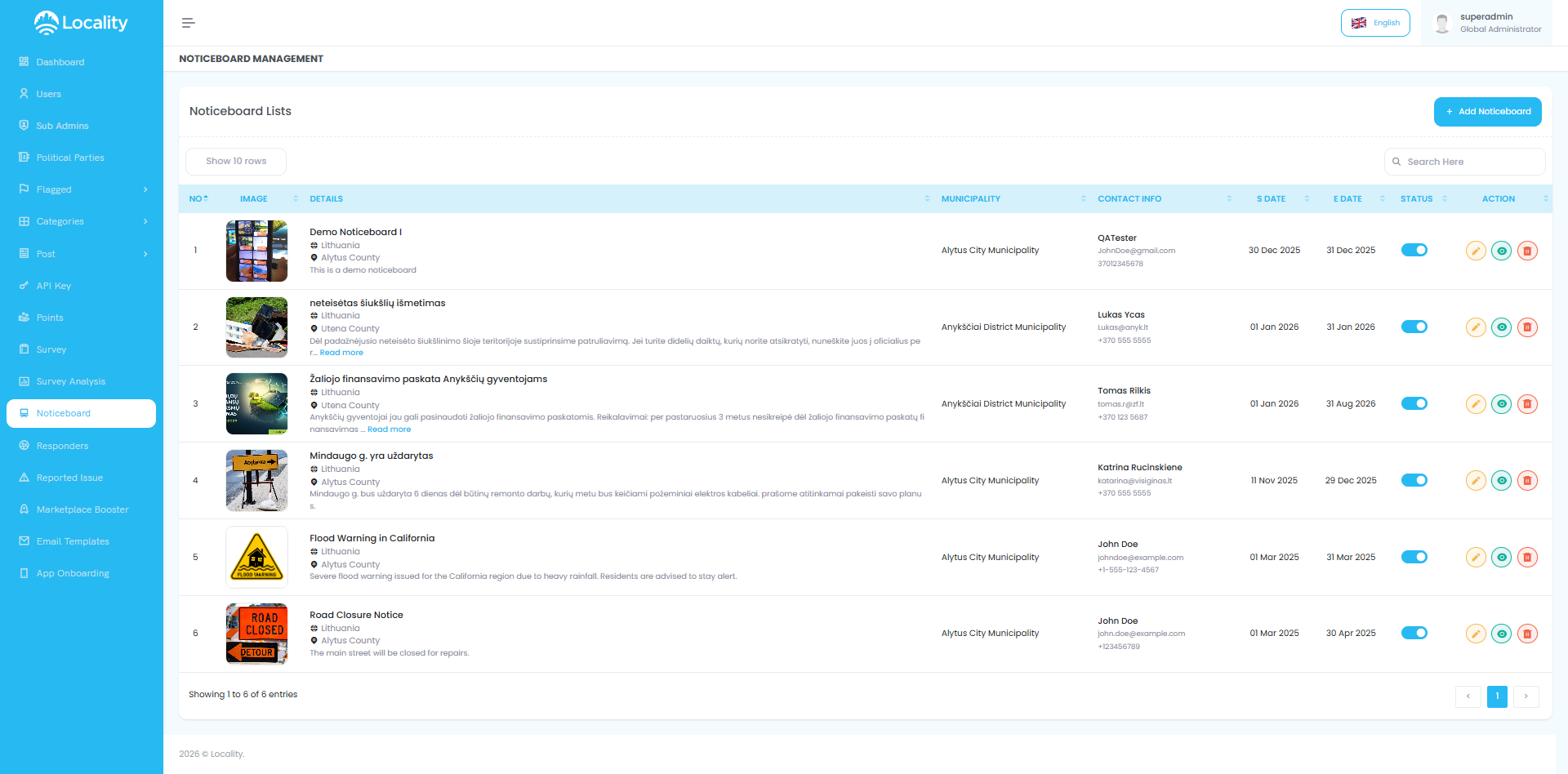Screen dimensions: 1568x774
Task: Disable the status toggle for Demo Noticeboard I
Action: (x=1414, y=250)
